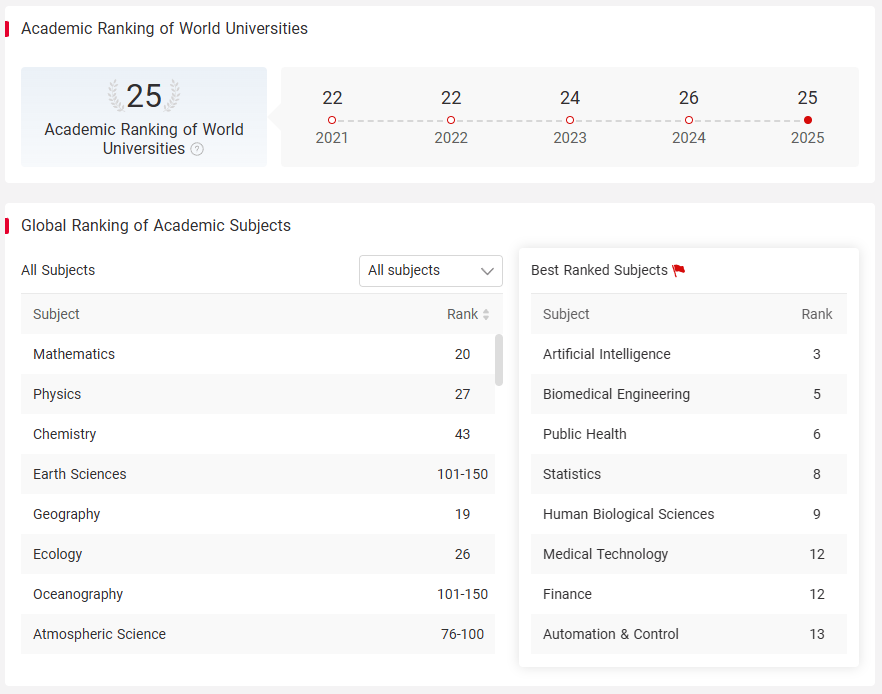Click the Rank column header in All Subjects

click(x=462, y=314)
